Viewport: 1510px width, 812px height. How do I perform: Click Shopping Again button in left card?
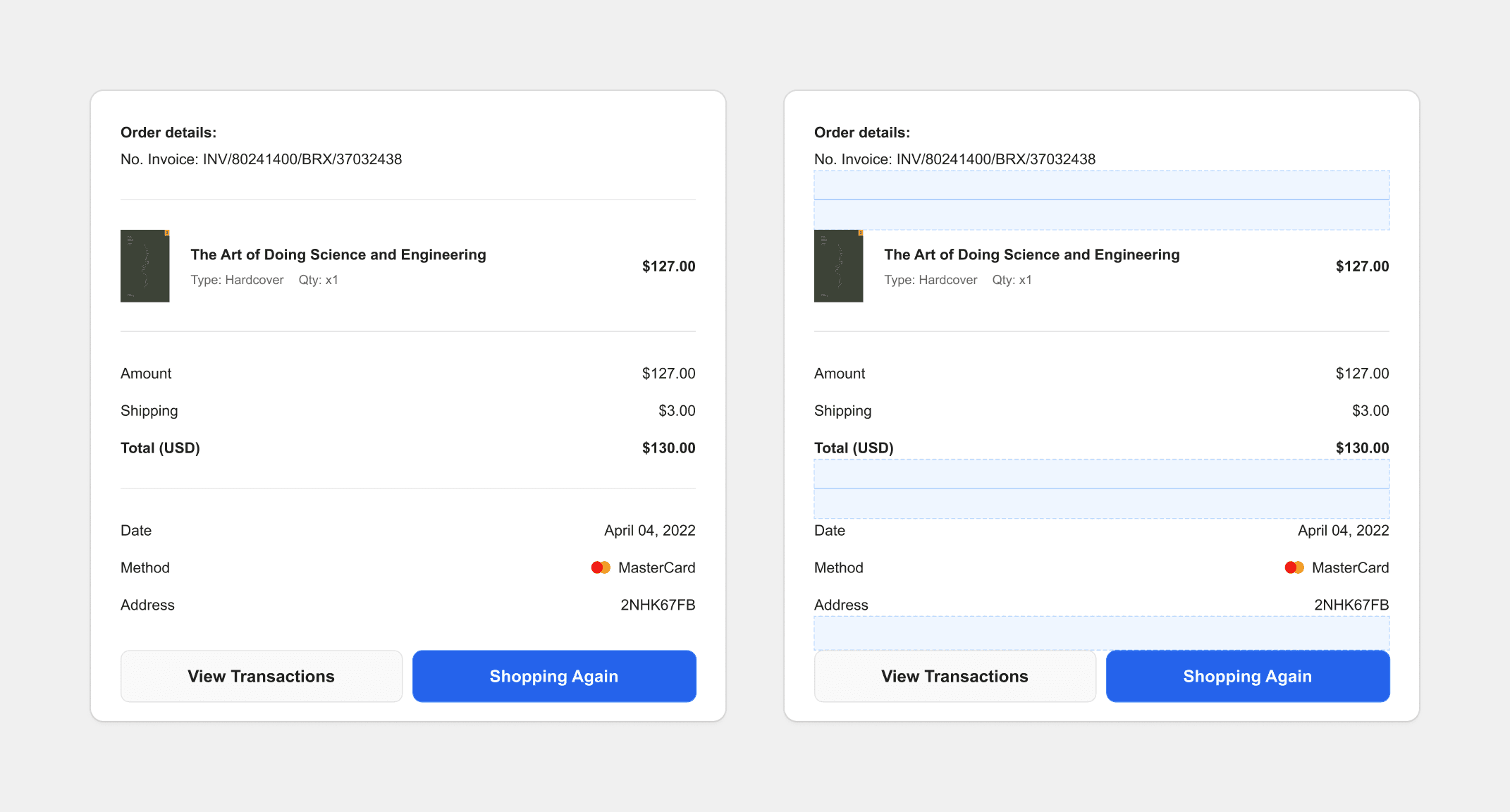click(x=554, y=676)
